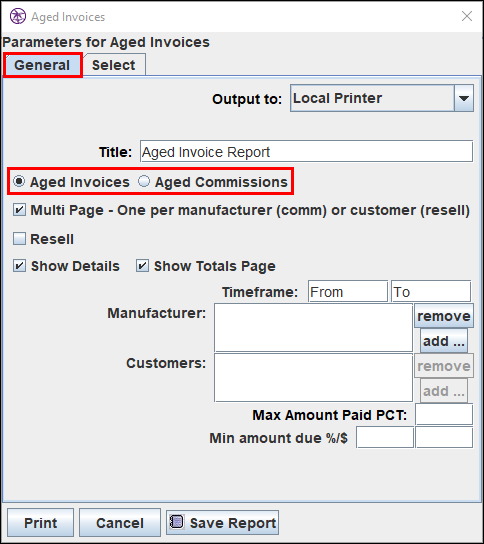484x544 pixels.
Task: Open the General tab
Action: 42,65
